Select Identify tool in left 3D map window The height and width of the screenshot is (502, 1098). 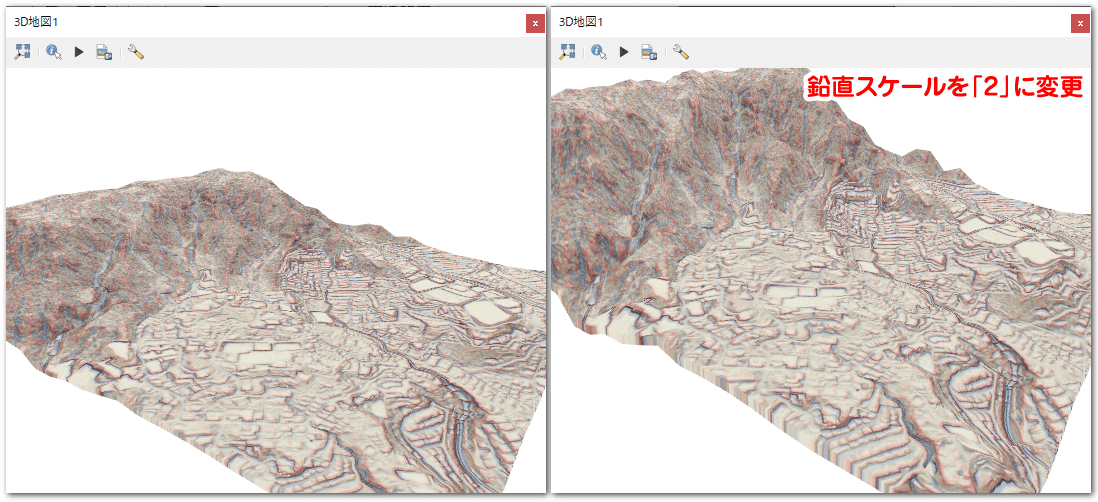point(54,52)
